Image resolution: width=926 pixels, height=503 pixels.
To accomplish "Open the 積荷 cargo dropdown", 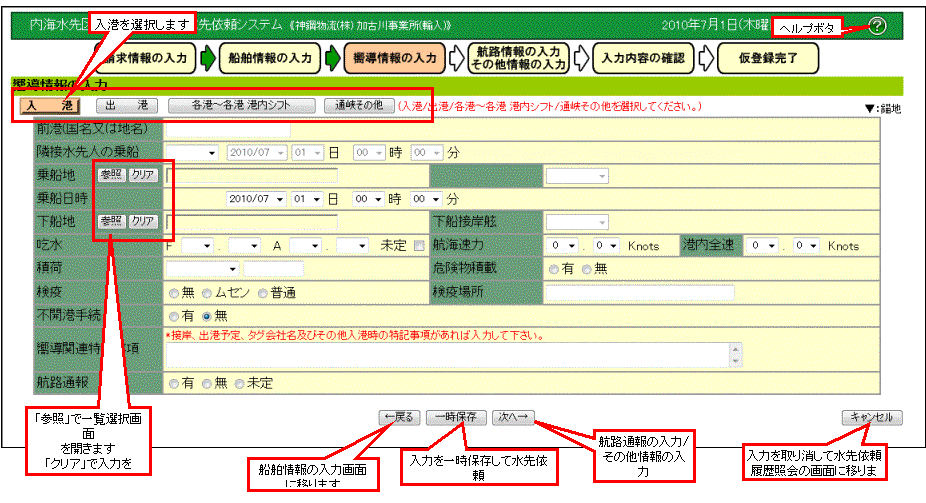I will pos(202,268).
